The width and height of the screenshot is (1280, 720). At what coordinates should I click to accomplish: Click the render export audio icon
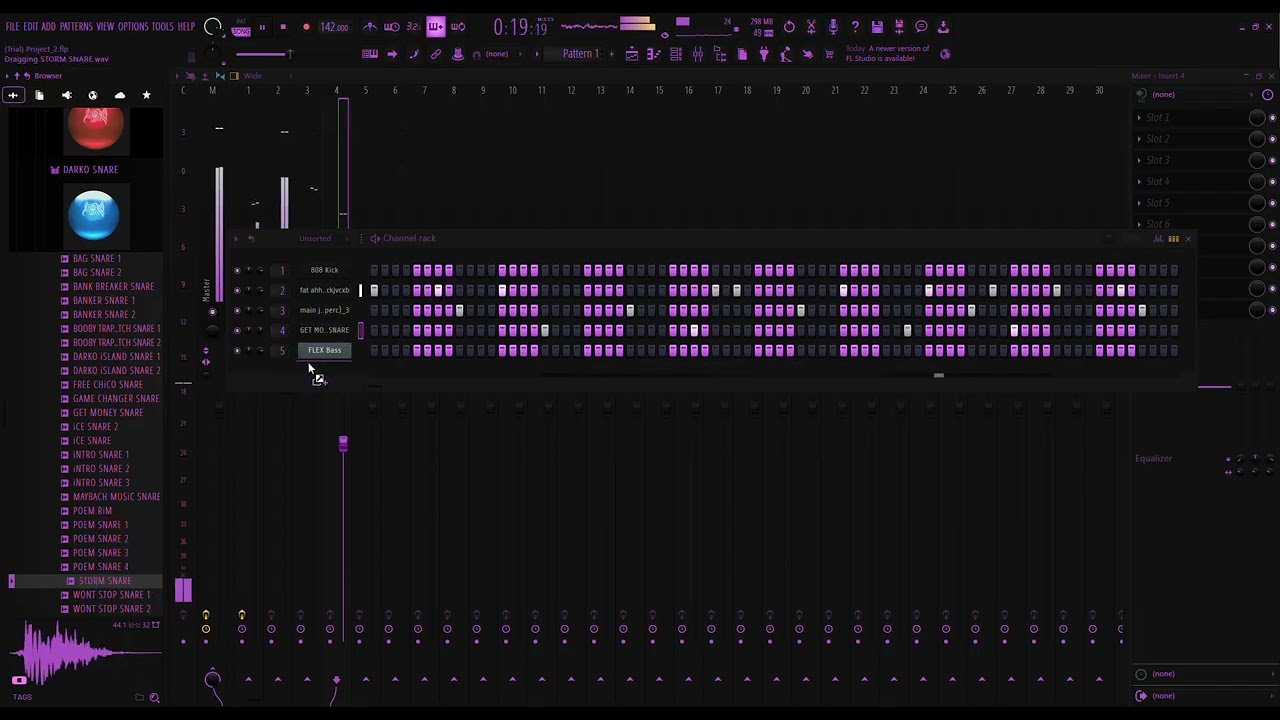click(899, 27)
